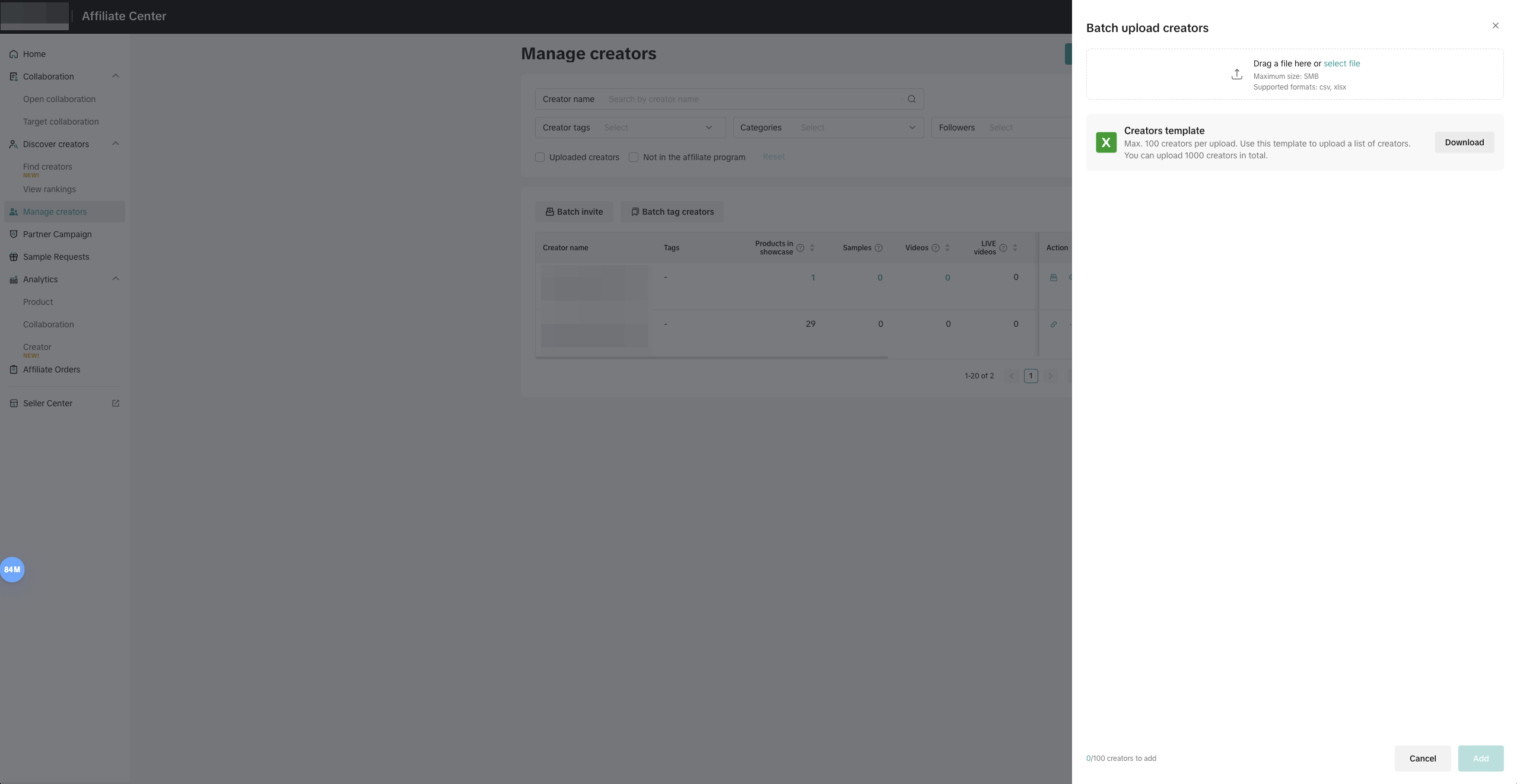The image size is (1517, 784).
Task: Click the search magnifier icon in Creator name field
Action: point(912,99)
